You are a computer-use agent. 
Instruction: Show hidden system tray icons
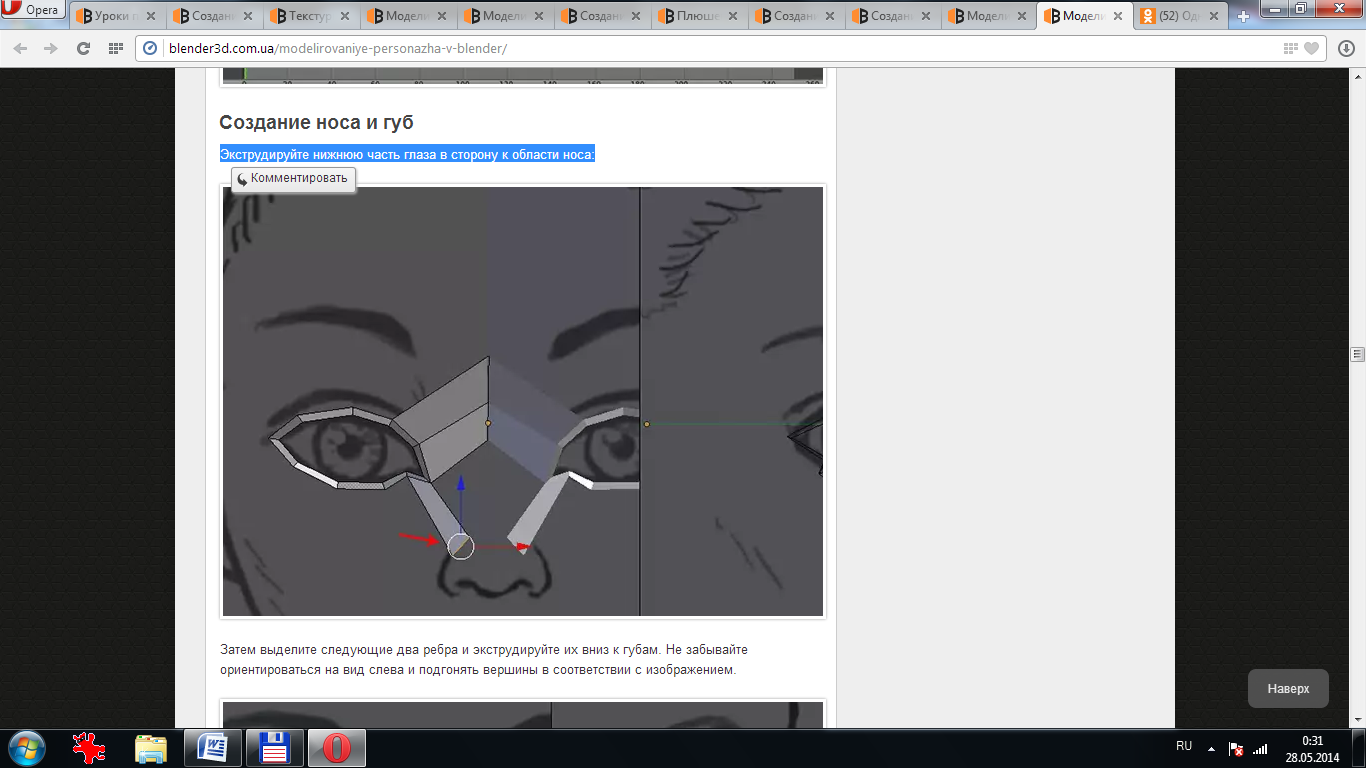point(1211,748)
